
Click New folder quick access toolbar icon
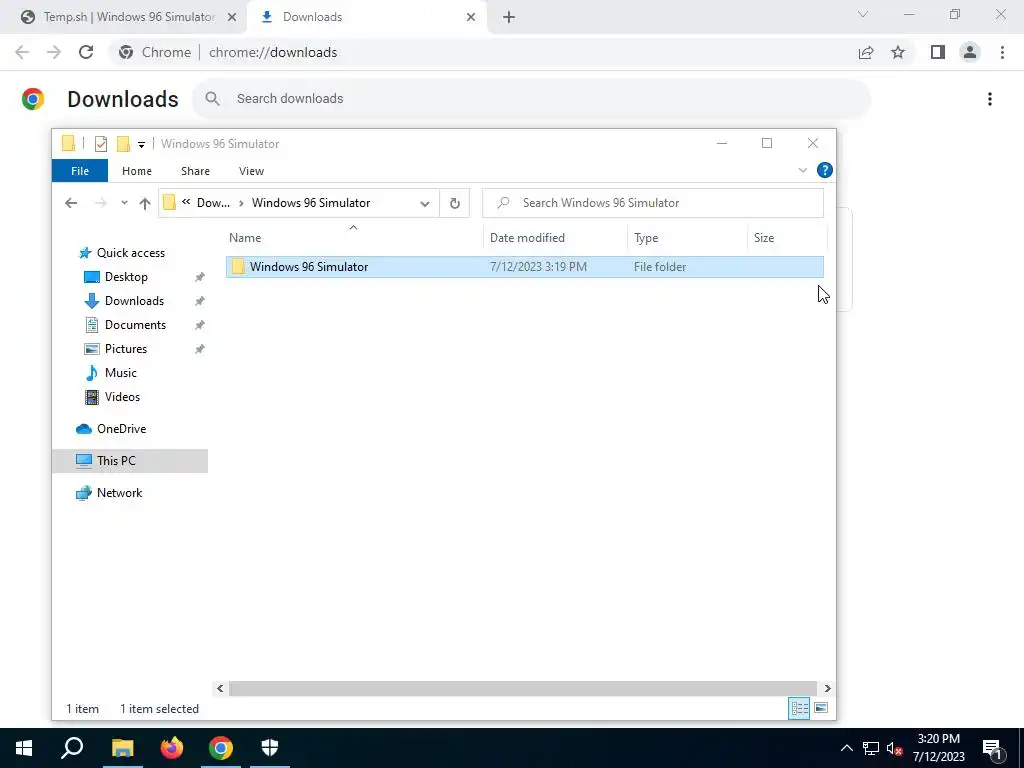click(123, 144)
